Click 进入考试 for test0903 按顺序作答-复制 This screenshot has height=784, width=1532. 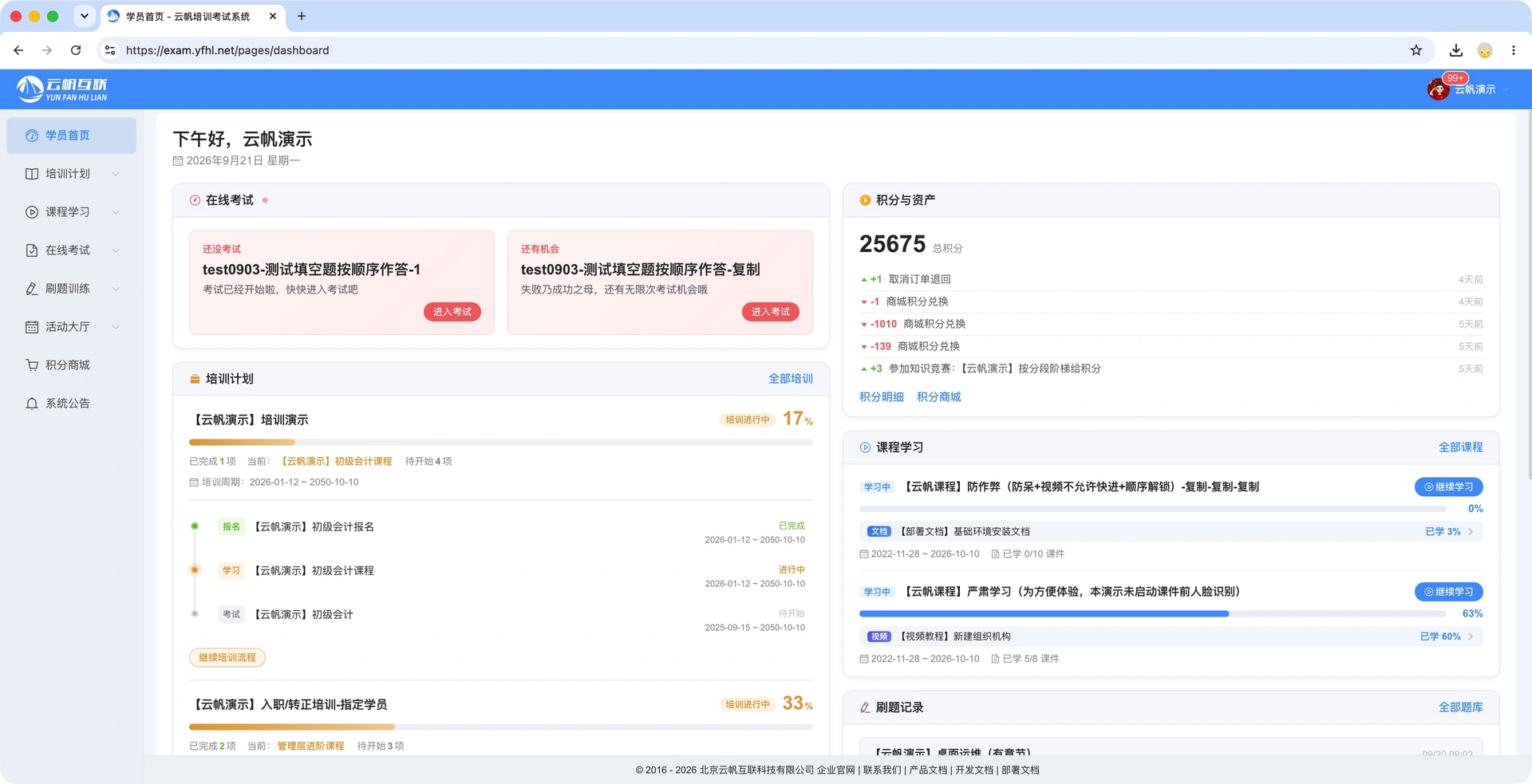770,312
